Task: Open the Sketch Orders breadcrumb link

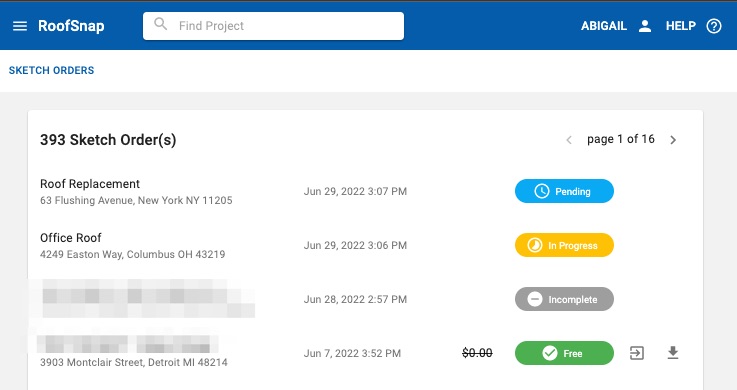Action: click(51, 70)
